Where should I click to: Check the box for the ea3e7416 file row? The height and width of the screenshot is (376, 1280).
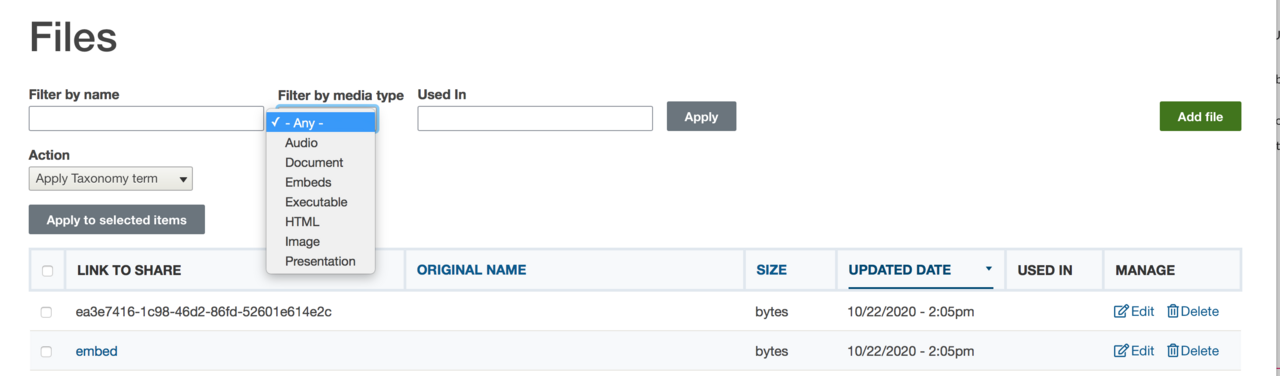(46, 312)
